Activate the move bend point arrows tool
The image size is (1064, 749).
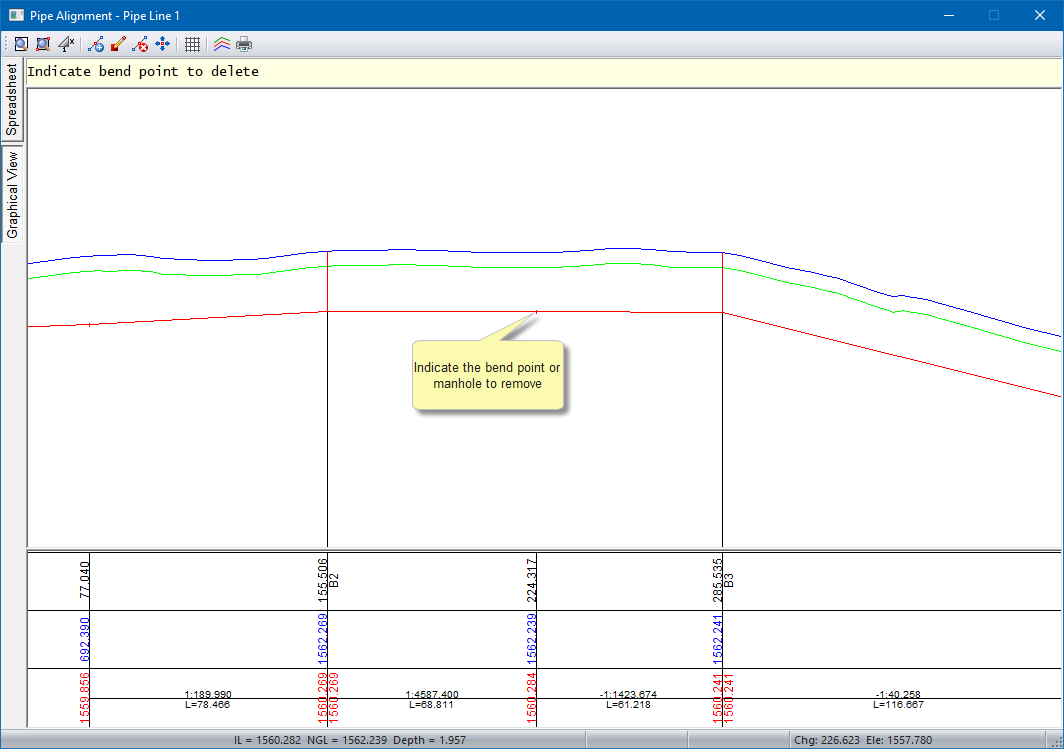coord(163,44)
